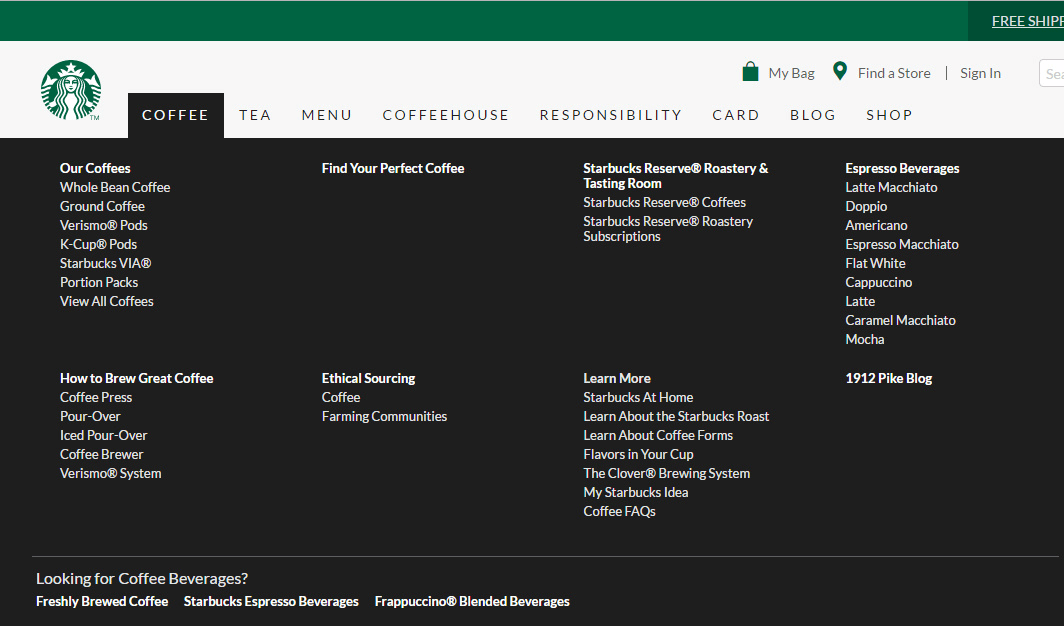Open the SHOP nav menu

pyautogui.click(x=889, y=115)
